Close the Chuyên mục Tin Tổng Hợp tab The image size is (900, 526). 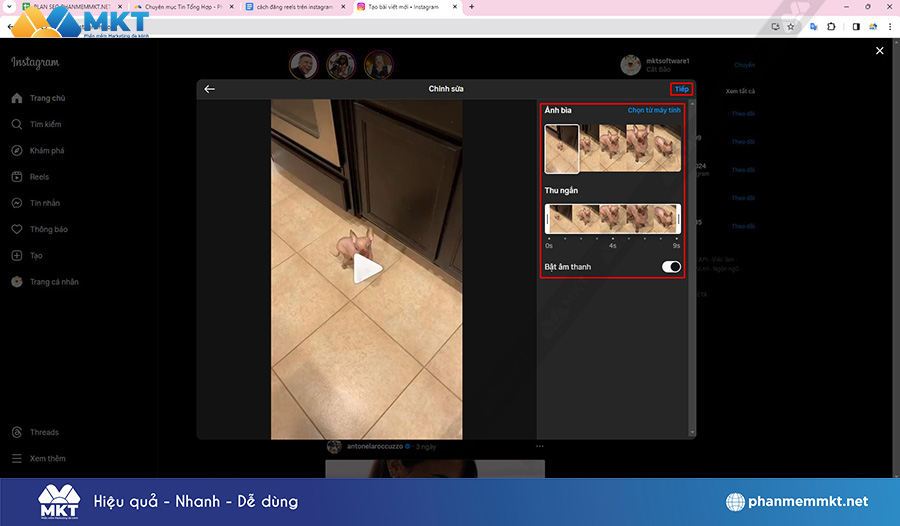(232, 7)
